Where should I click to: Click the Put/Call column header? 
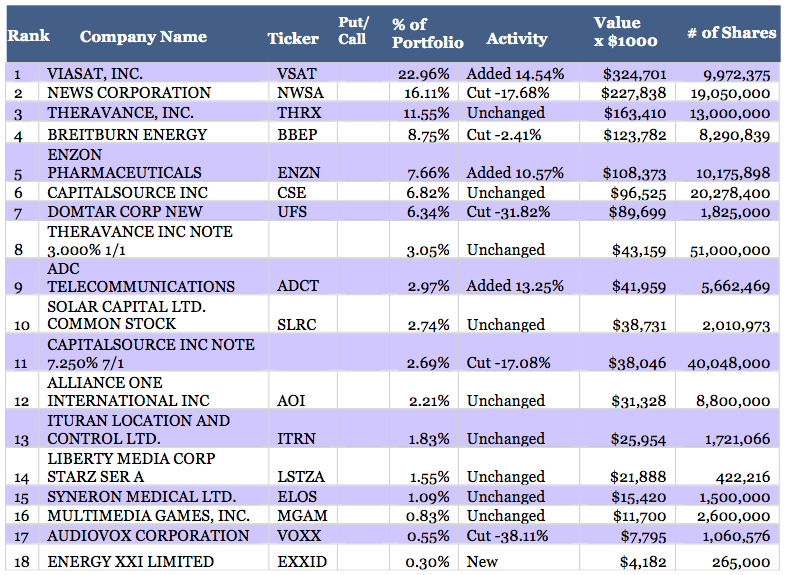[353, 30]
